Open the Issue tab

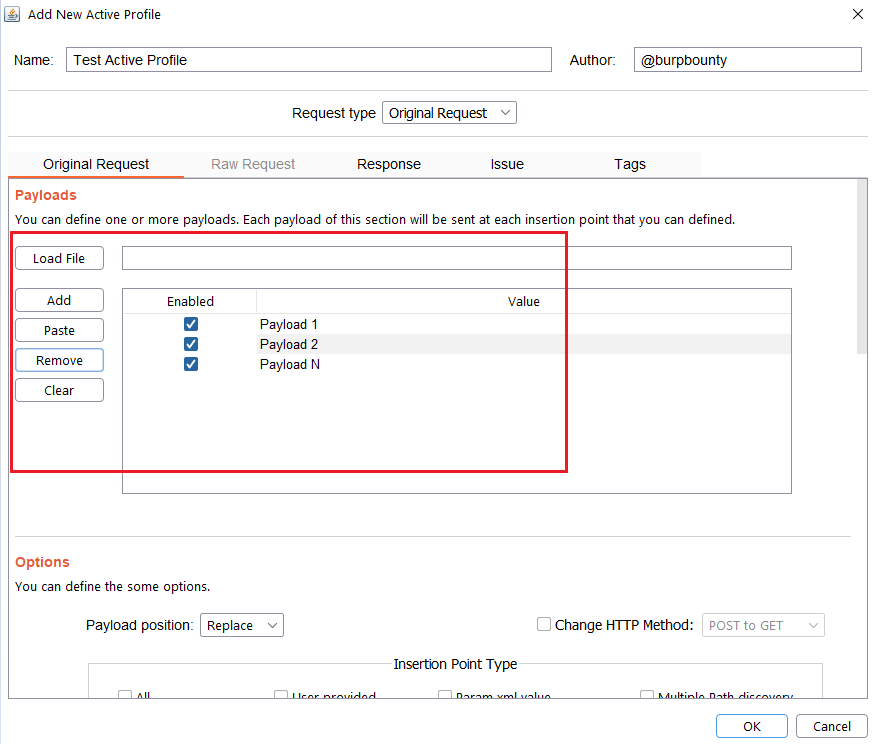(507, 164)
